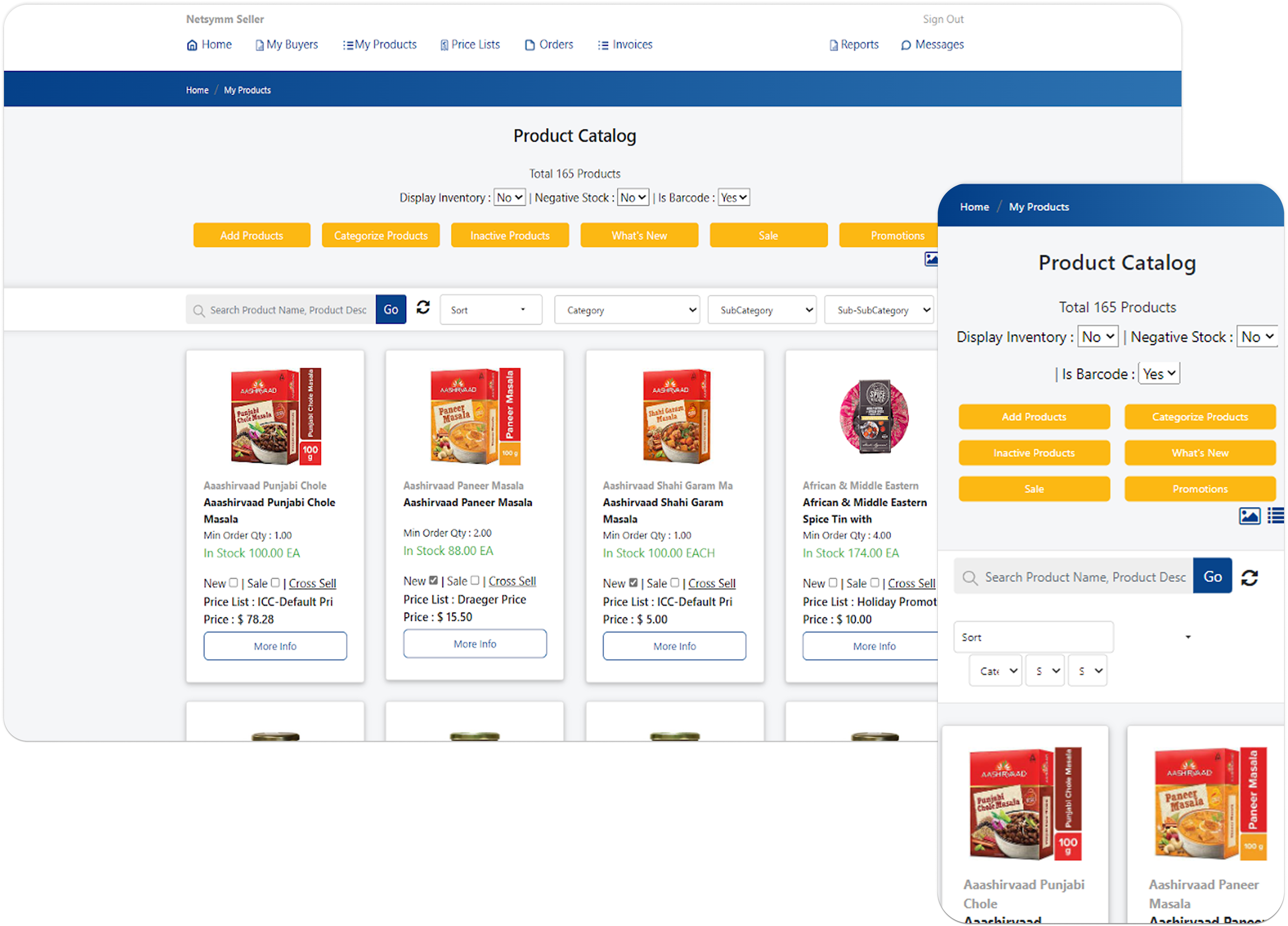Open Display Inventory dropdown in mobile view
1288x926 pixels.
(x=1098, y=336)
